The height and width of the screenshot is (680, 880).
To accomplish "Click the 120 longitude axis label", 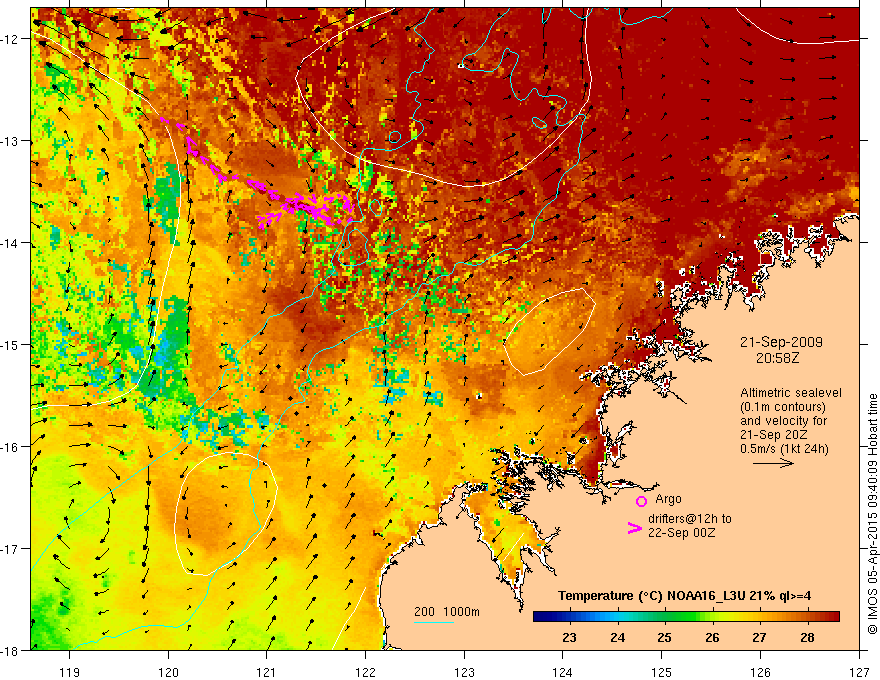I will 168,673.
